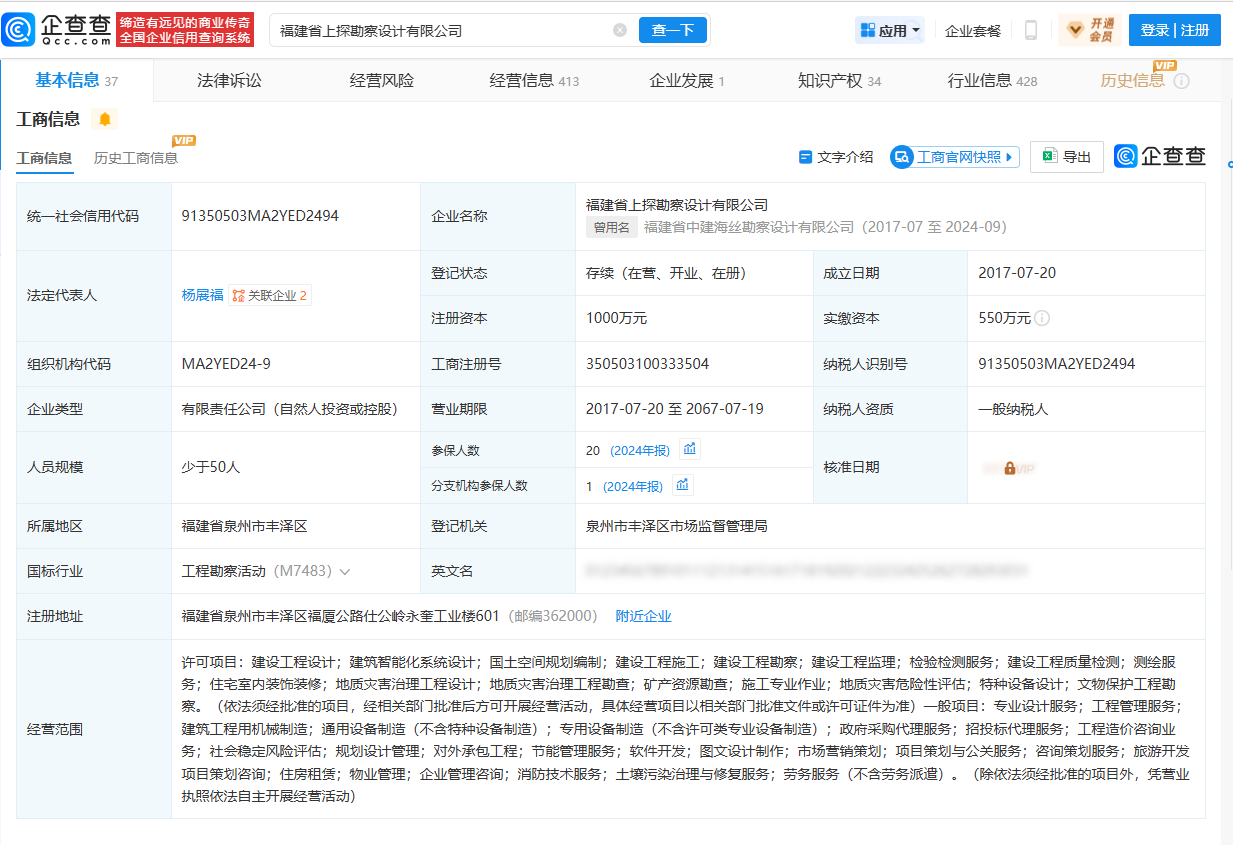
Task: Click the company name search input field
Action: click(440, 30)
